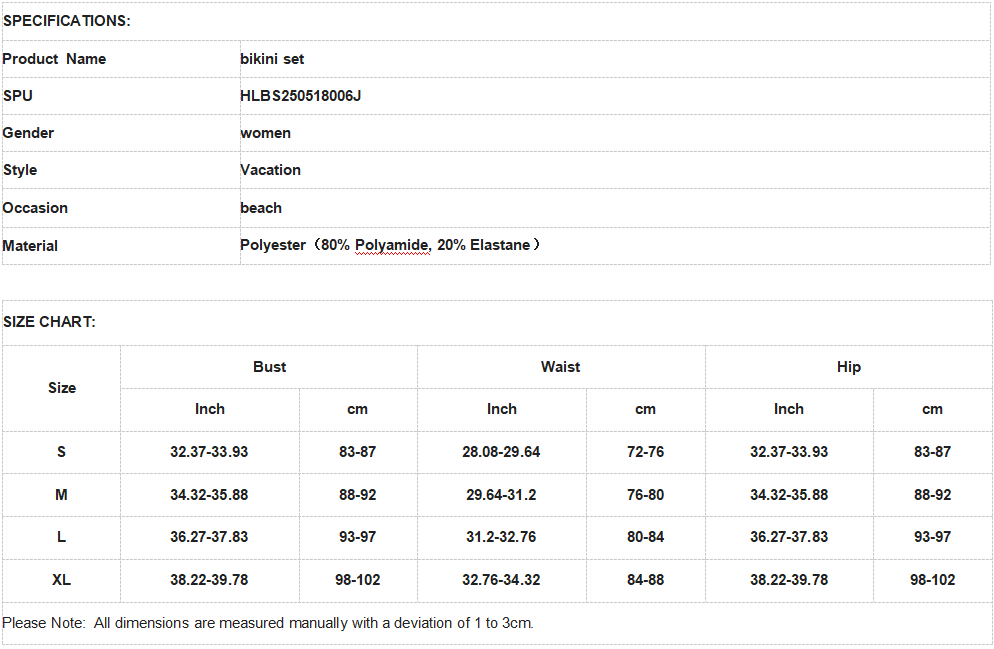994x649 pixels.
Task: Click the SPECIFICATIONS: heading
Action: pyautogui.click(x=67, y=21)
